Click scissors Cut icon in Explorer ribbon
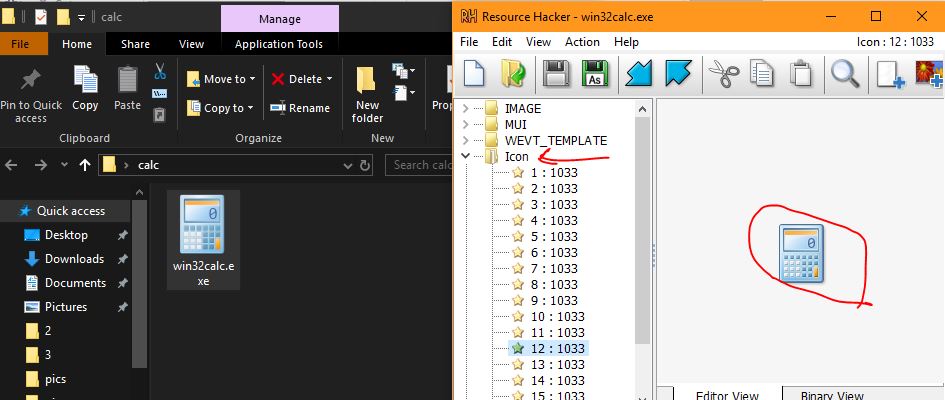 click(x=160, y=71)
